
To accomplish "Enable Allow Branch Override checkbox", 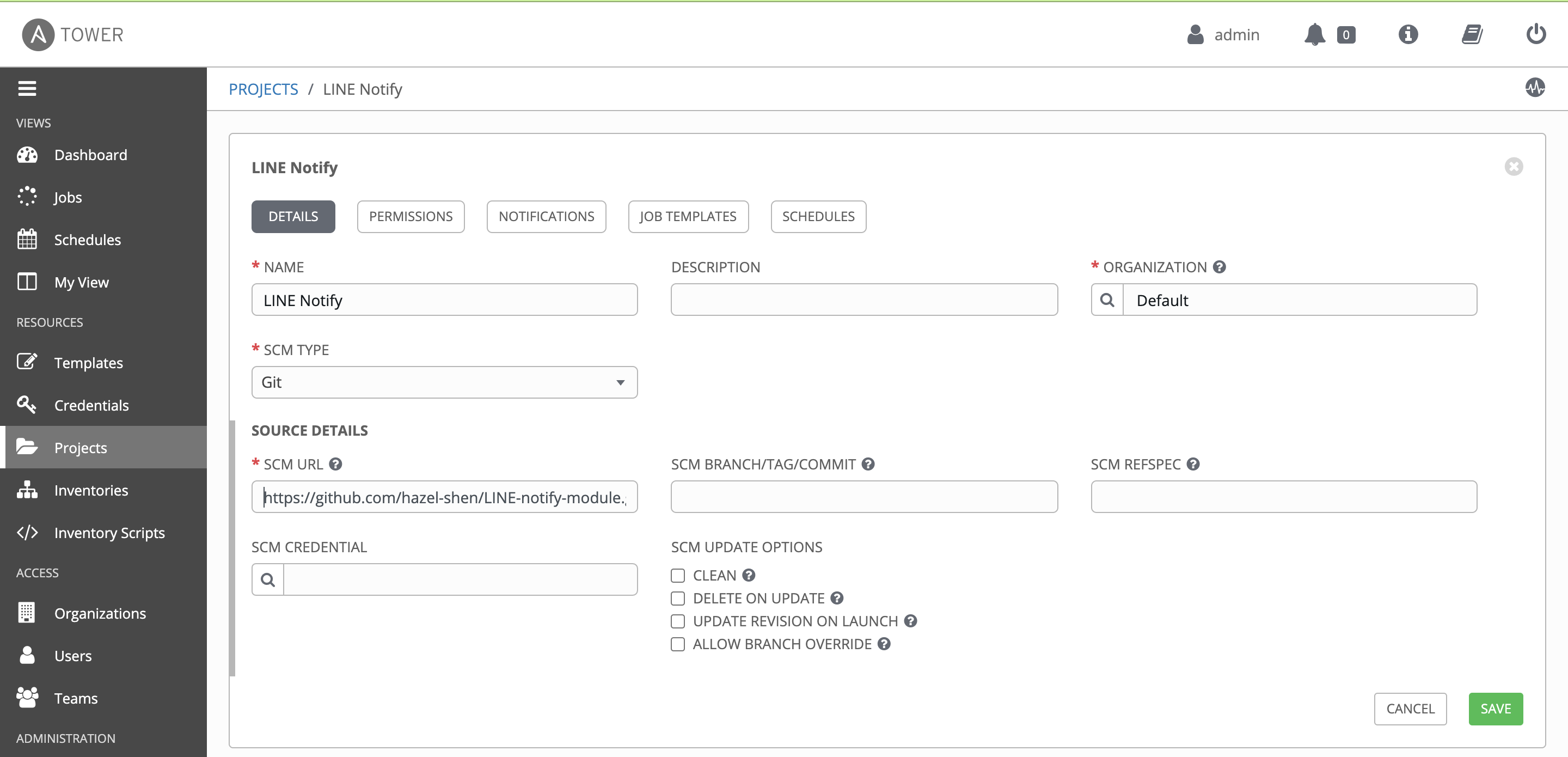I will pyautogui.click(x=677, y=644).
